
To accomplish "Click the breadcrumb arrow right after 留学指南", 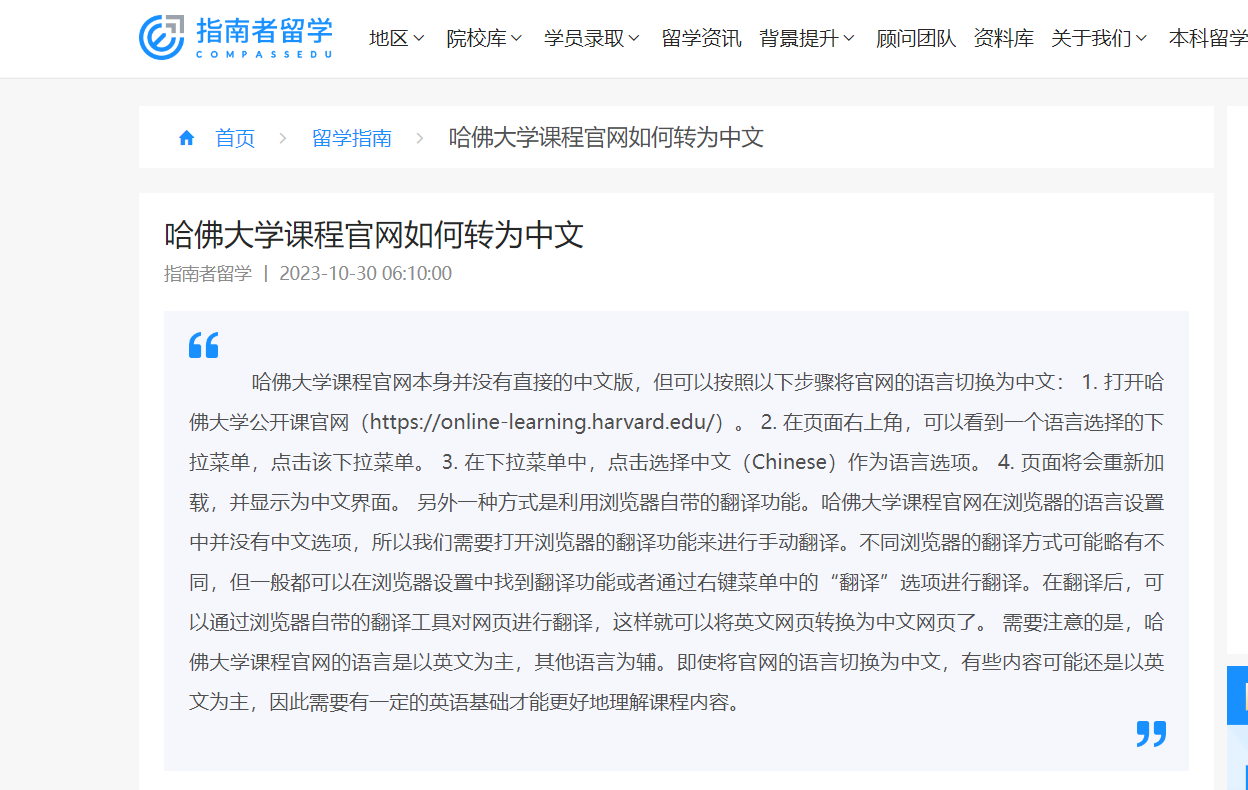I will 420,138.
